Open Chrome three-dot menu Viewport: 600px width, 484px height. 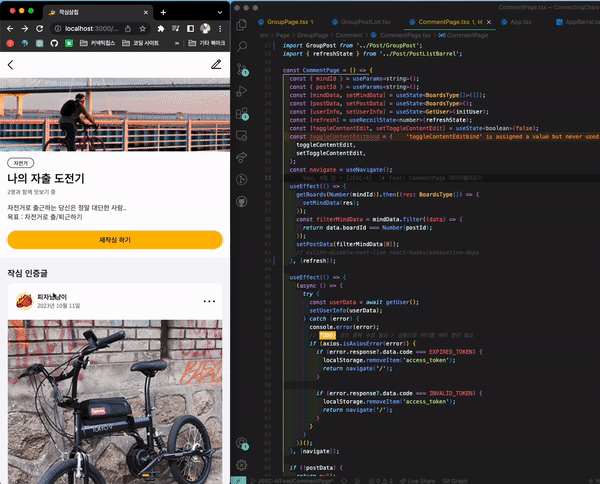pyautogui.click(x=220, y=29)
